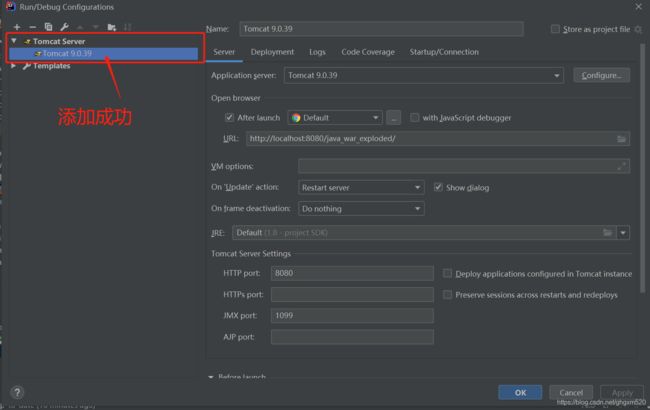This screenshot has height=410, width=650.
Task: Toggle Show dialog checkbox
Action: click(x=438, y=187)
